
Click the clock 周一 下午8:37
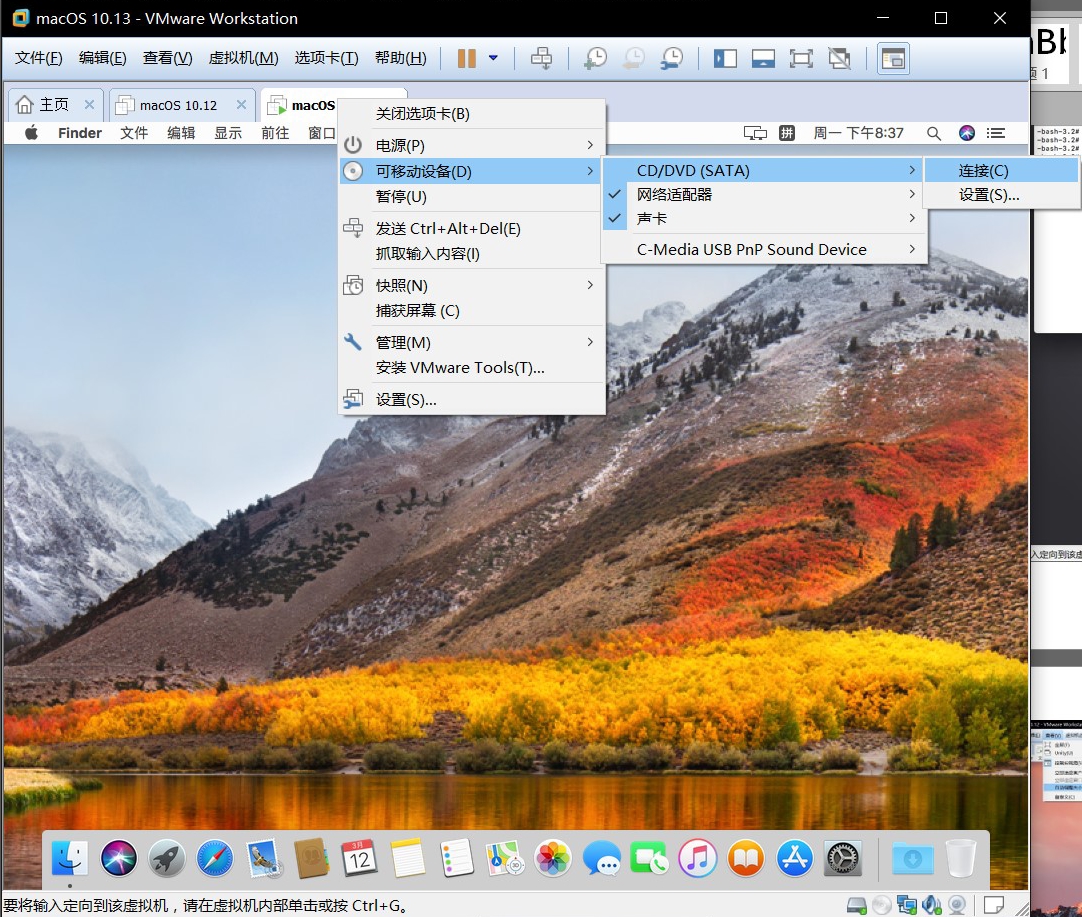pyautogui.click(x=858, y=133)
